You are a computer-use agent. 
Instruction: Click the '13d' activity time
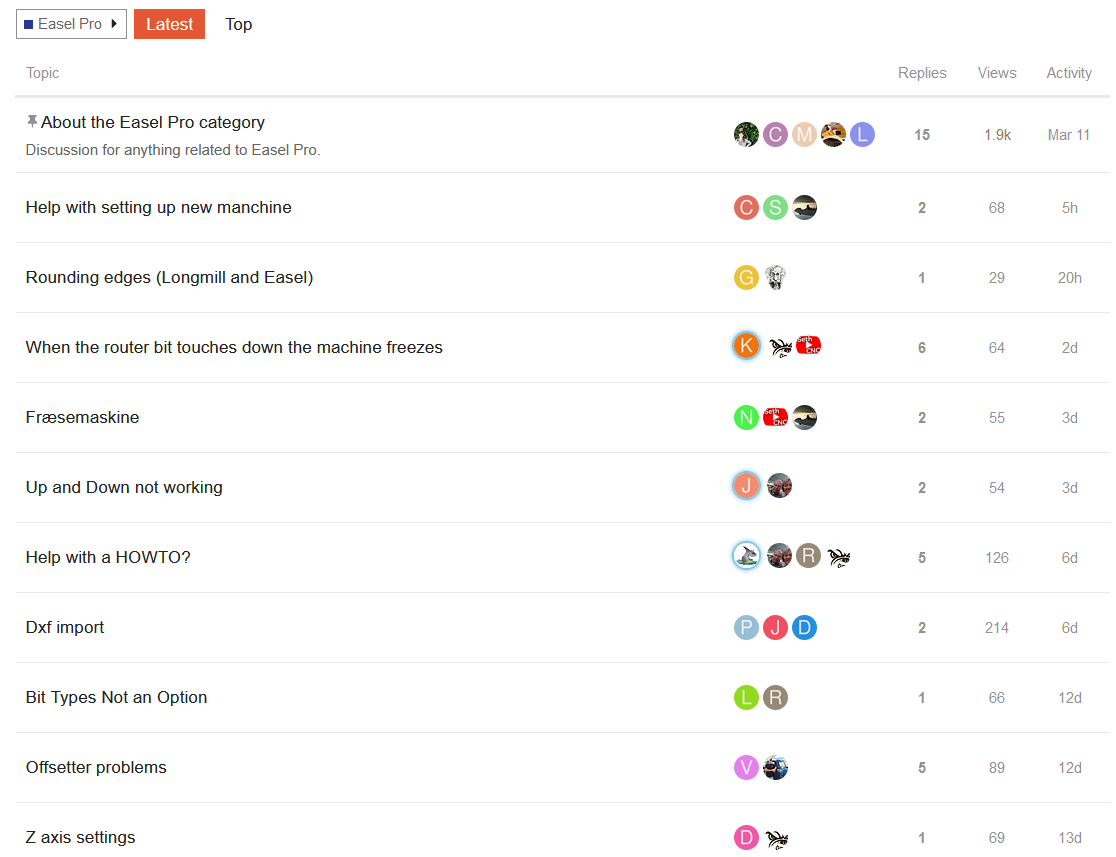pos(1069,838)
